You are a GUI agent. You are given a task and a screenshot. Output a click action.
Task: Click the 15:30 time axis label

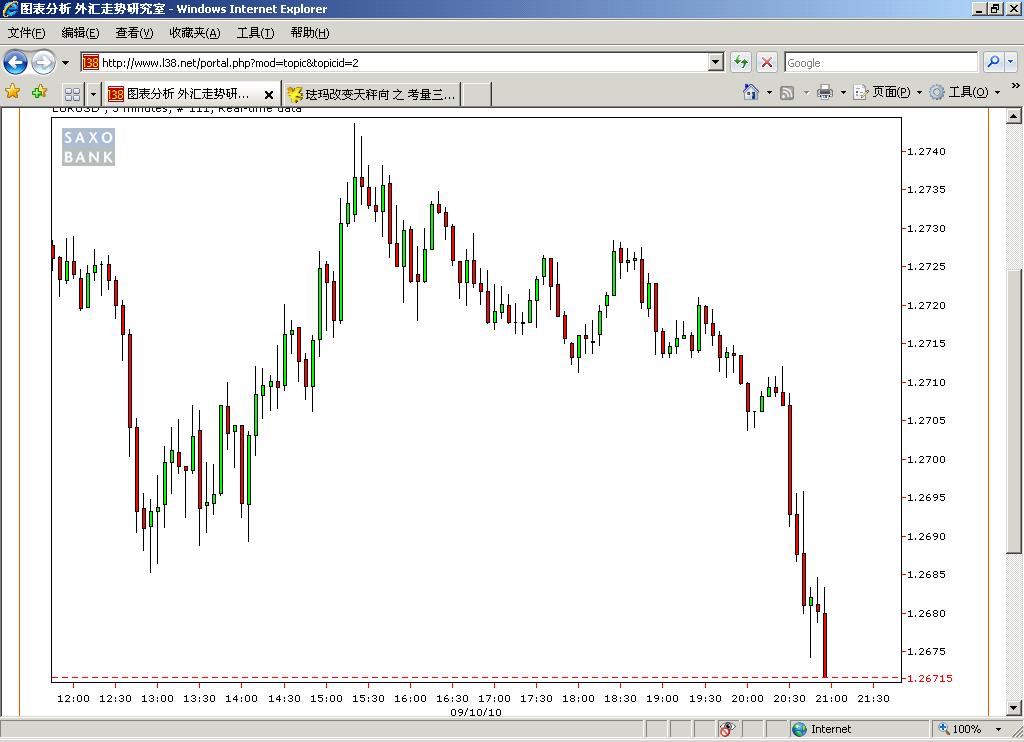pyautogui.click(x=368, y=698)
